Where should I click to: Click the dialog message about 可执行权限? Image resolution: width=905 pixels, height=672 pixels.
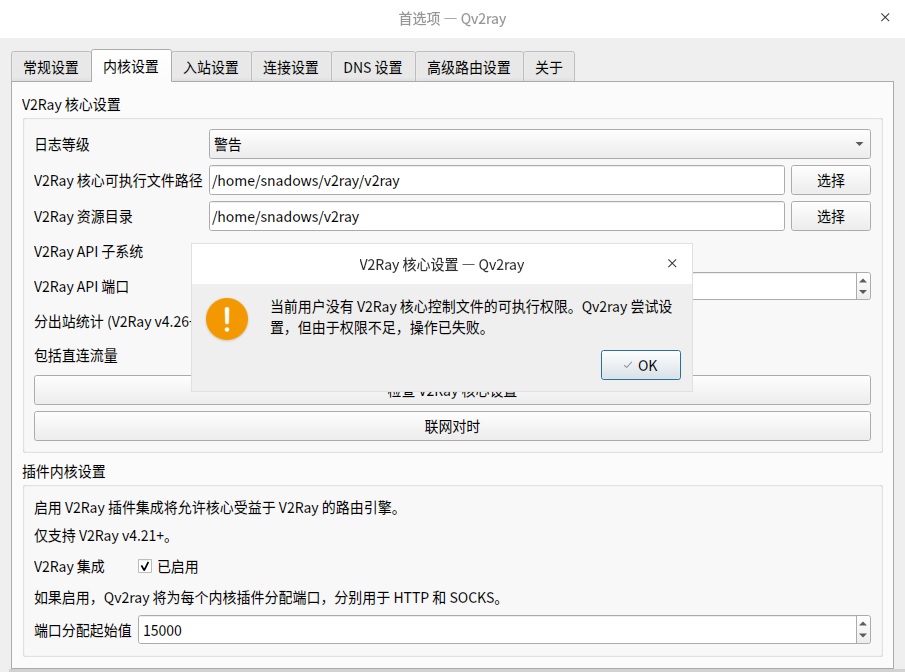[471, 318]
